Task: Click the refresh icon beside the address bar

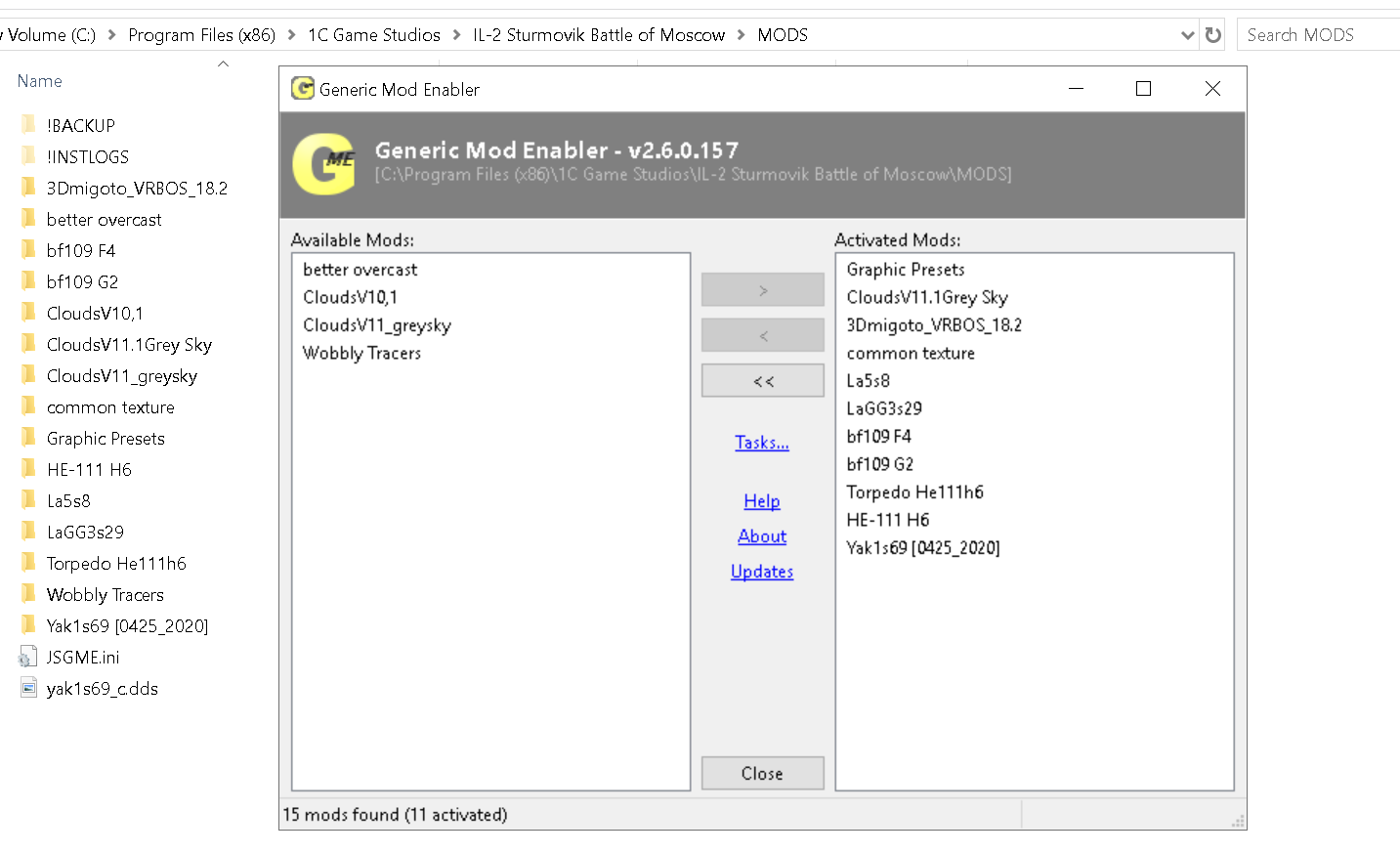Action: tap(1213, 35)
